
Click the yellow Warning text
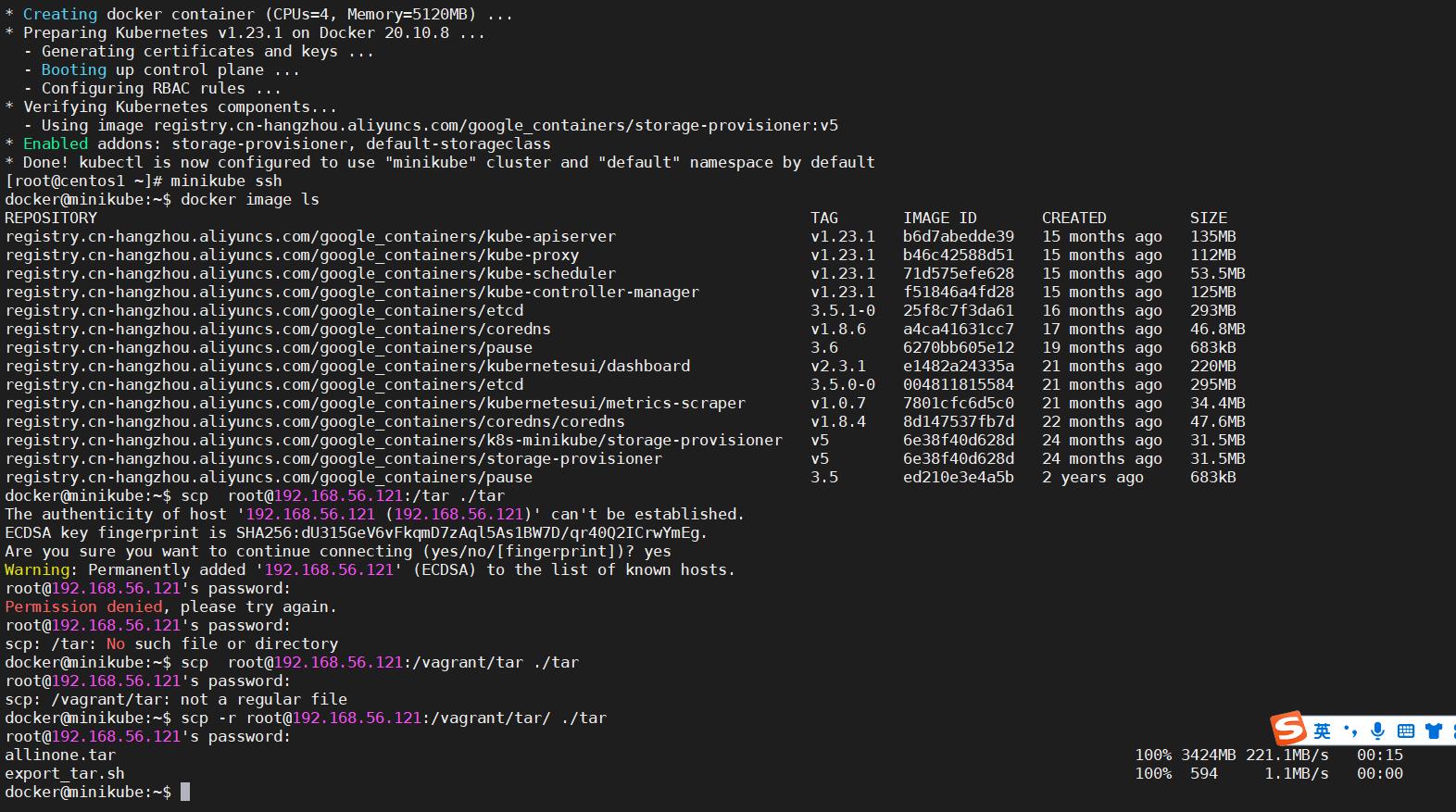click(37, 569)
